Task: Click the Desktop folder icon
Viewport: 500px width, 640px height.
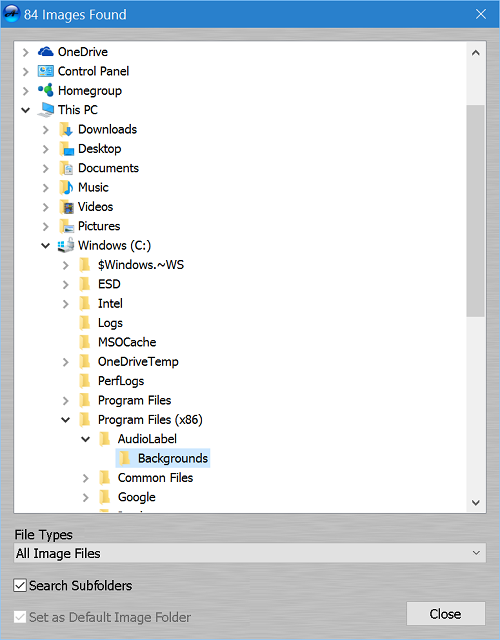Action: [x=66, y=149]
